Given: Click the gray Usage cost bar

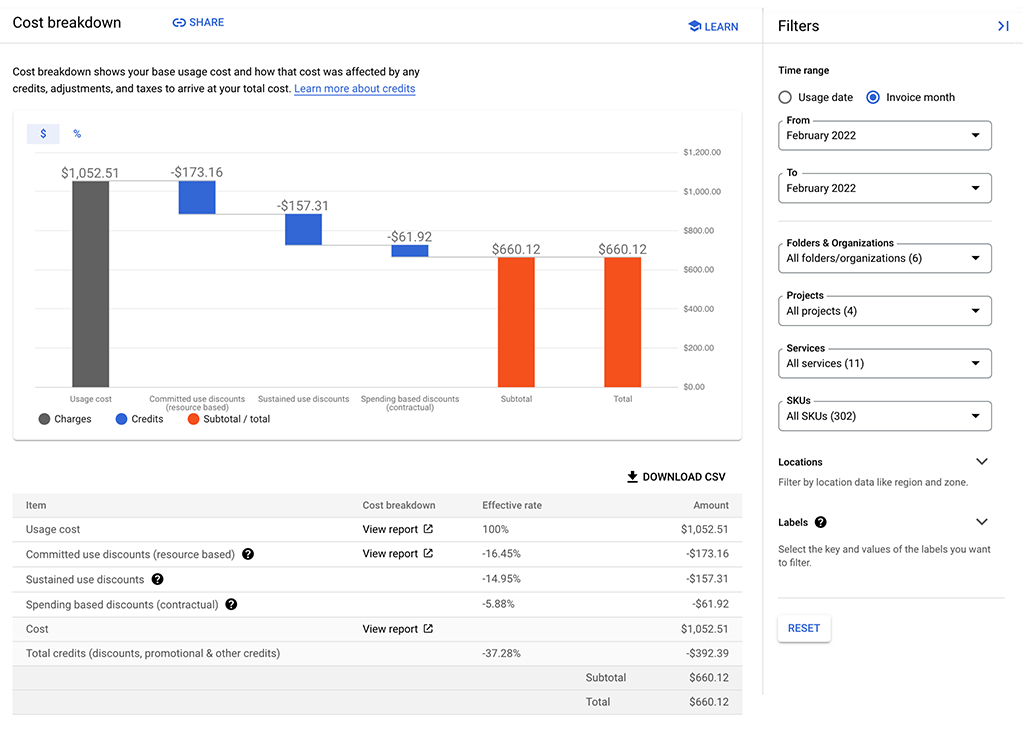Looking at the screenshot, I should tap(91, 284).
